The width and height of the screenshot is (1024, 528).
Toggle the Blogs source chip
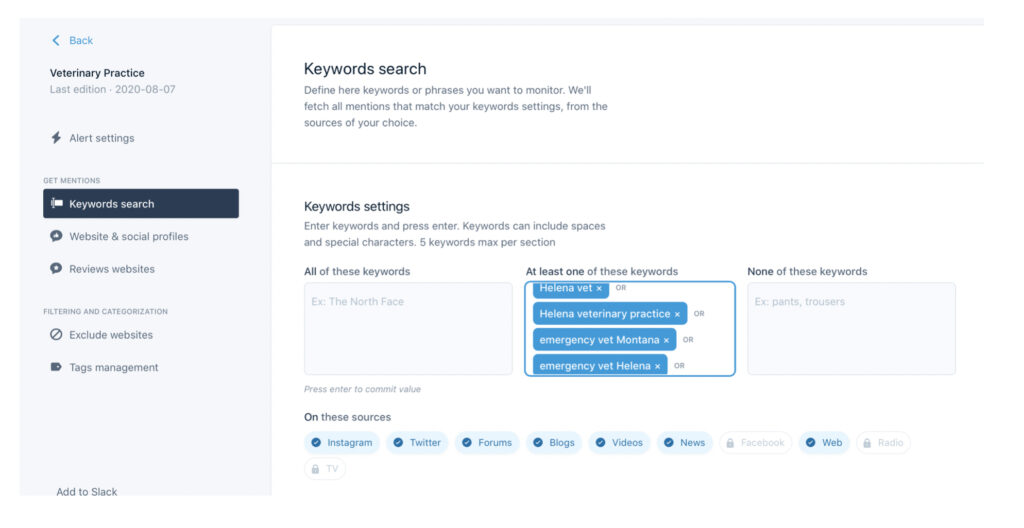click(554, 442)
